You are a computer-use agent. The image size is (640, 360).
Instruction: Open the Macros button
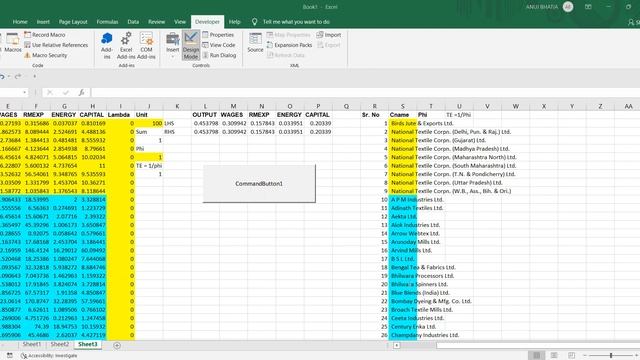13,42
